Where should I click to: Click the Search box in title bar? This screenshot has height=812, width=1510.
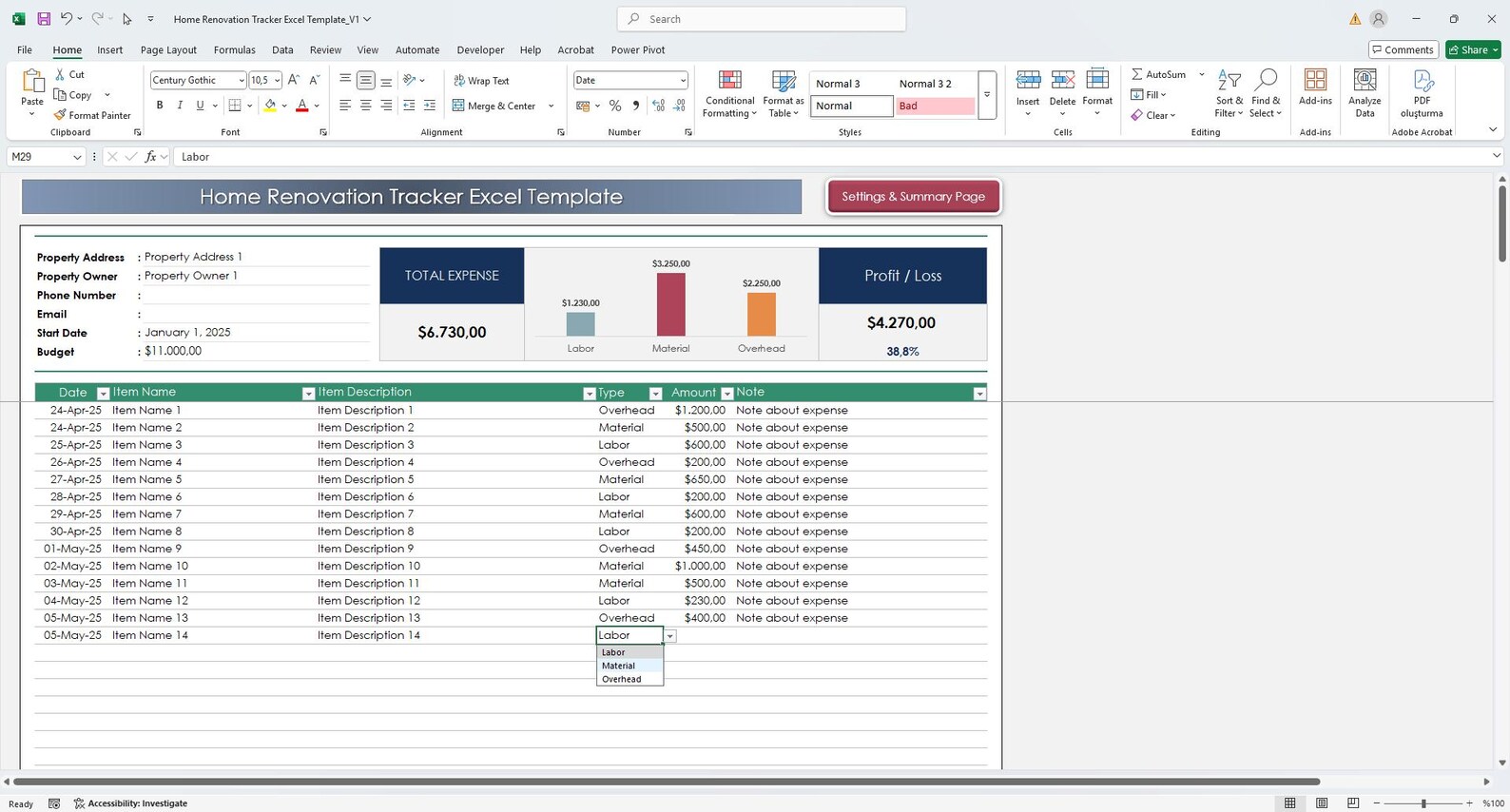click(762, 19)
